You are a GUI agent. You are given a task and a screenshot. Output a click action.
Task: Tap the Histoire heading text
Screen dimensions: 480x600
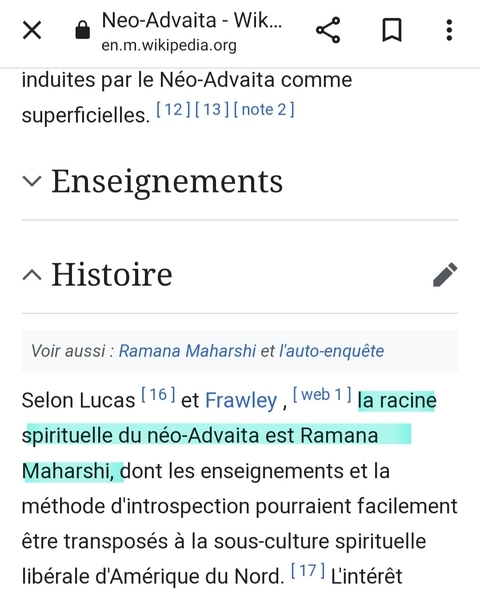[112, 274]
